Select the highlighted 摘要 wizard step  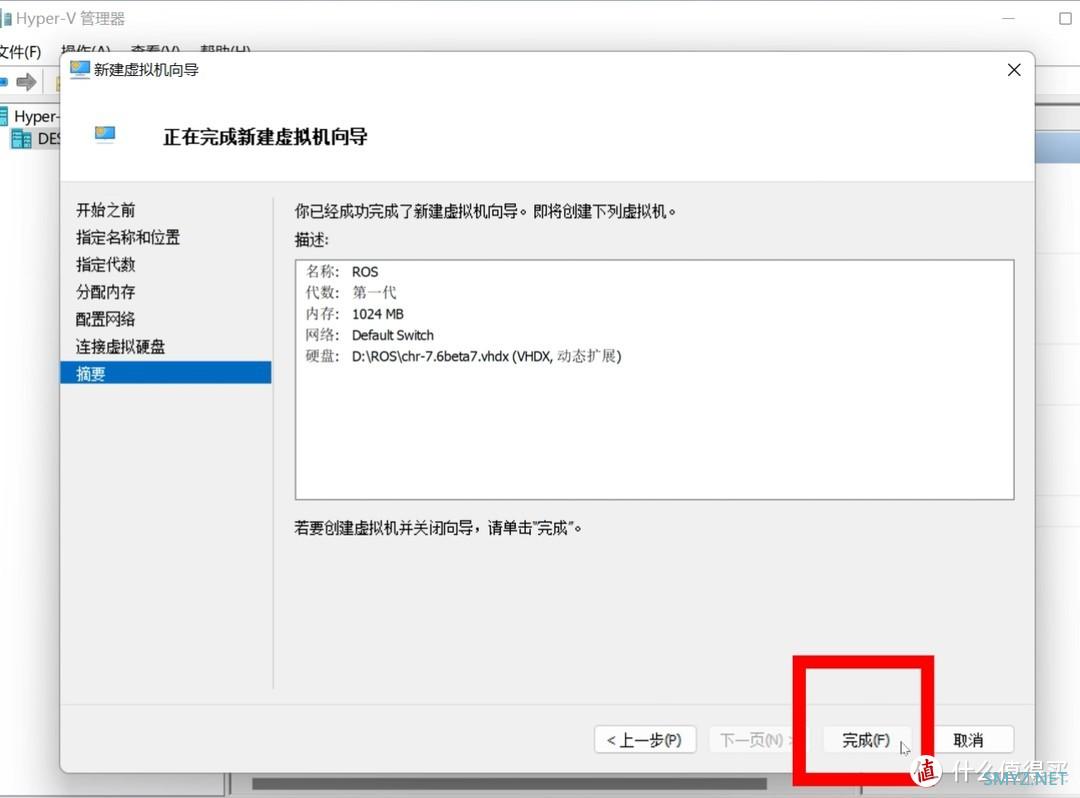coord(166,373)
